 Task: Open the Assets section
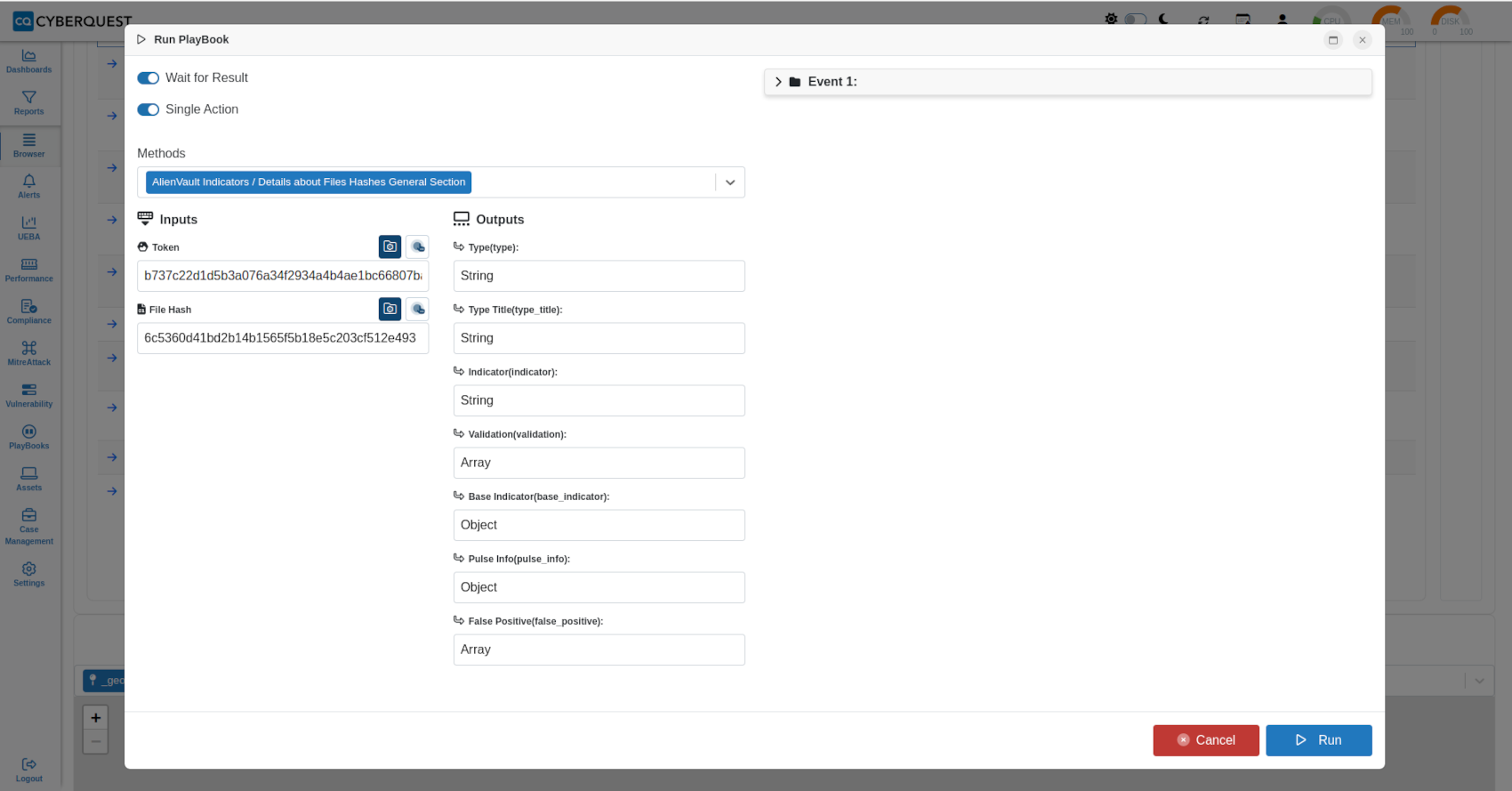(29, 480)
